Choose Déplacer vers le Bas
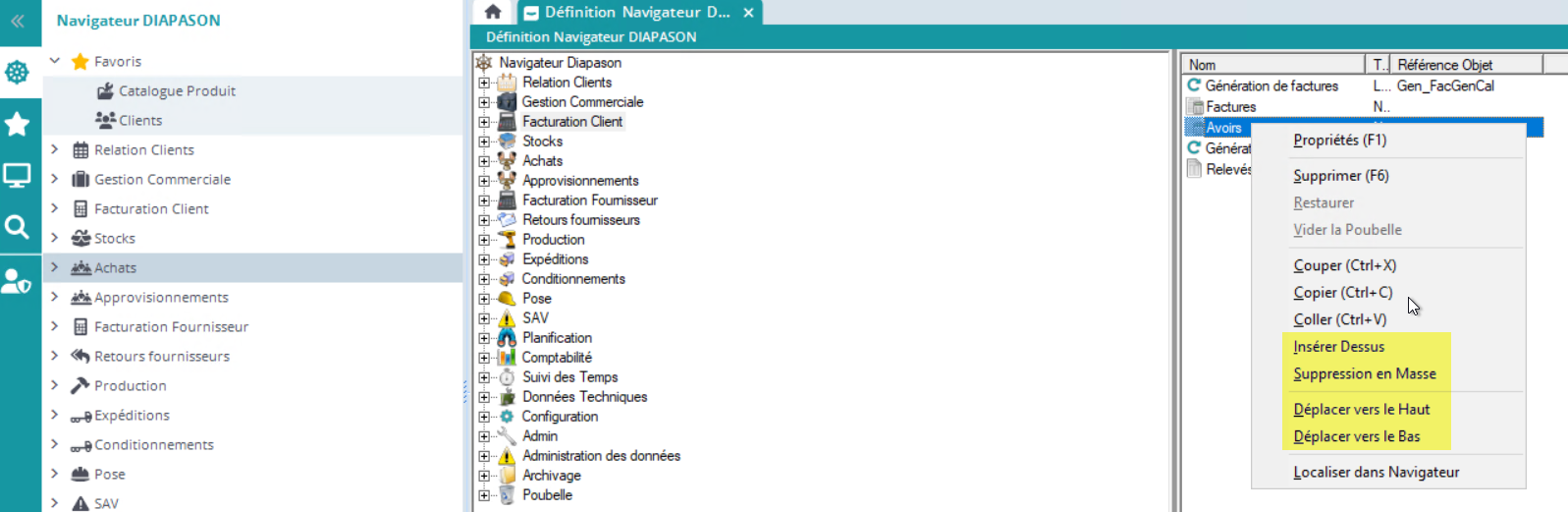 coord(1356,436)
